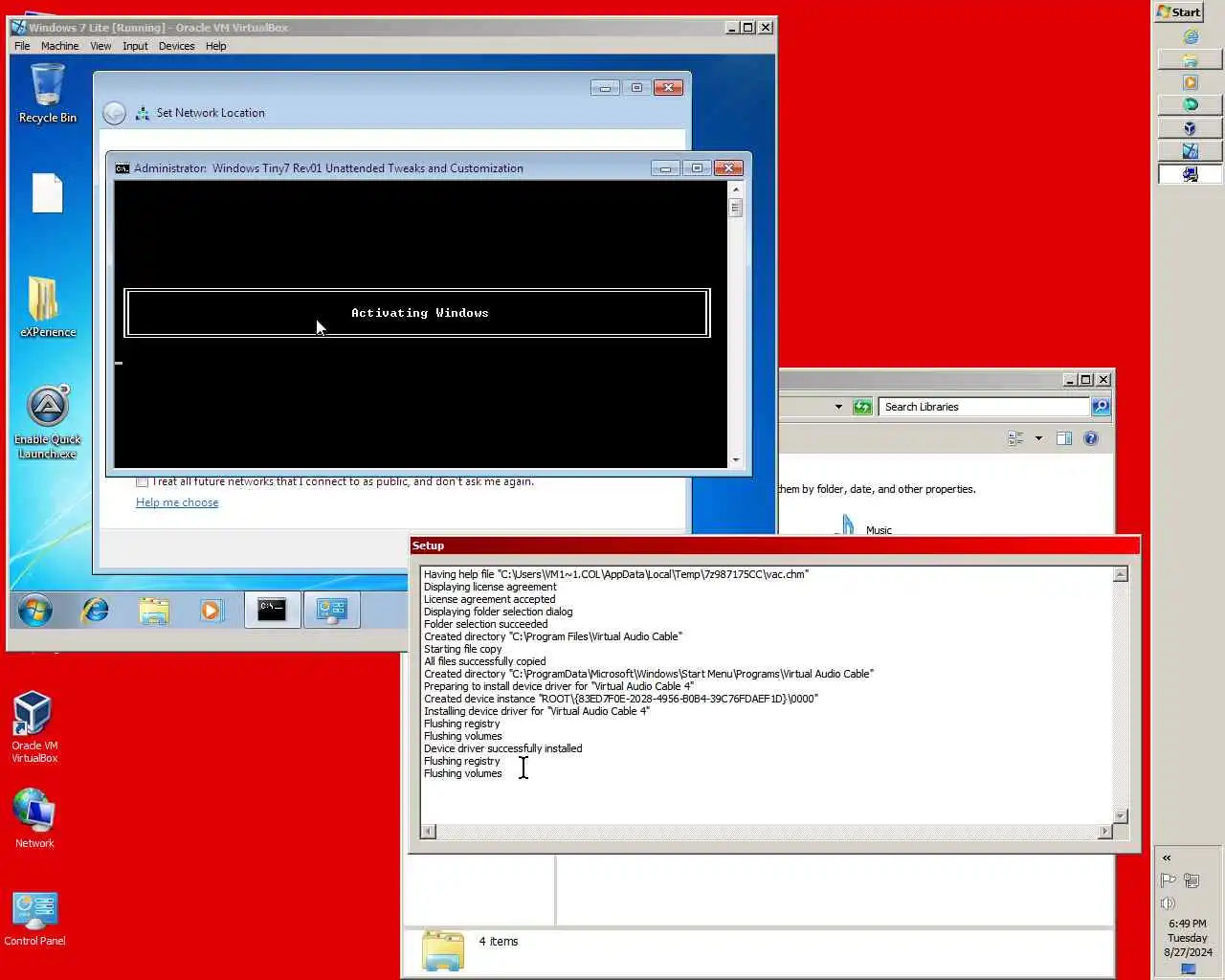Open Windows Media Player in the VM taskbar
Image resolution: width=1225 pixels, height=980 pixels.
tap(212, 610)
